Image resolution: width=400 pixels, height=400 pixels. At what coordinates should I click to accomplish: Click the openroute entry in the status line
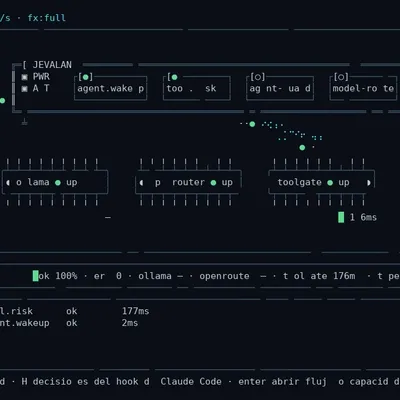tap(224, 276)
